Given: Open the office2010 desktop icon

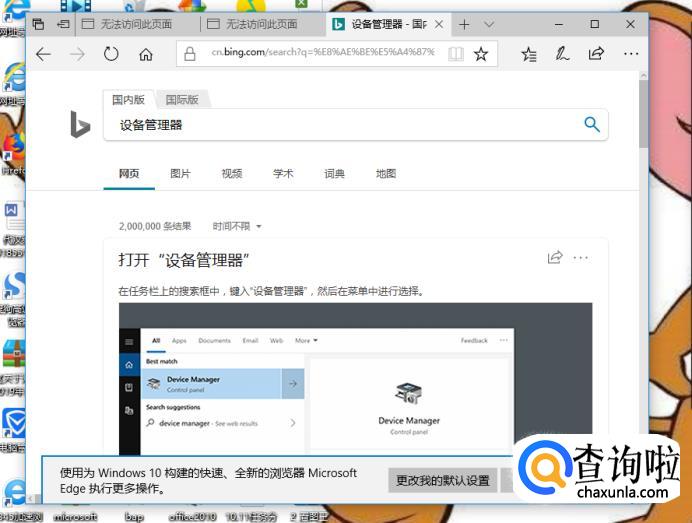Looking at the screenshot, I should (192, 516).
